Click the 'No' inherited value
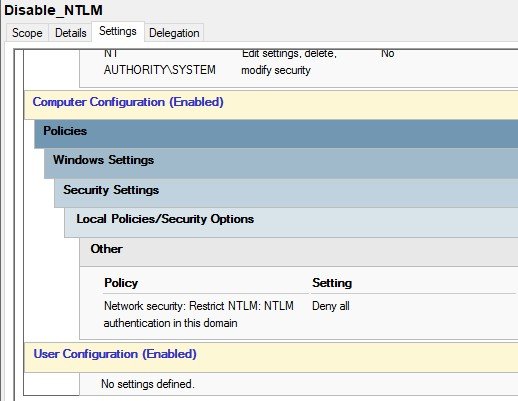518x401 pixels. pos(388,53)
